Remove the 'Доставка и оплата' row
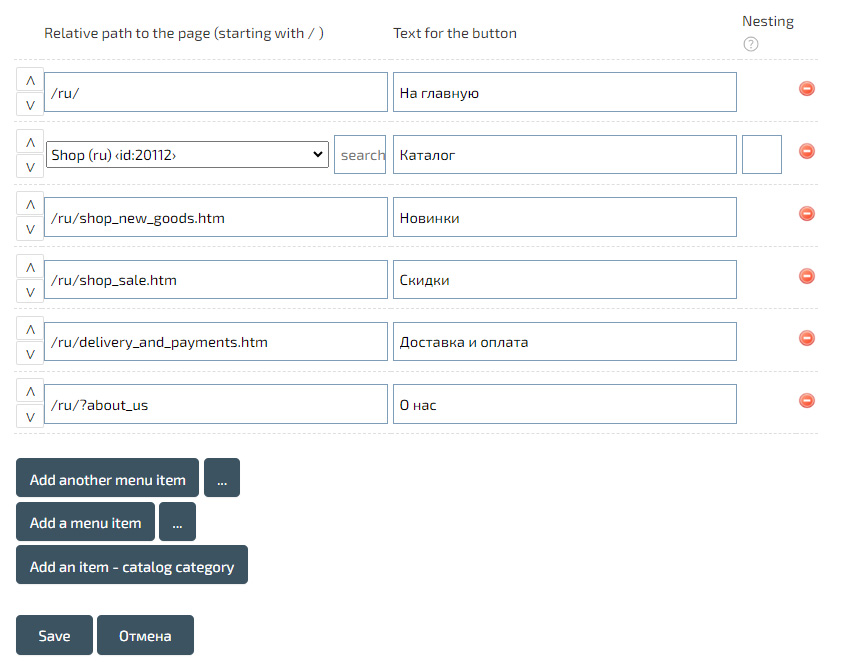This screenshot has width=861, height=669. [x=807, y=338]
